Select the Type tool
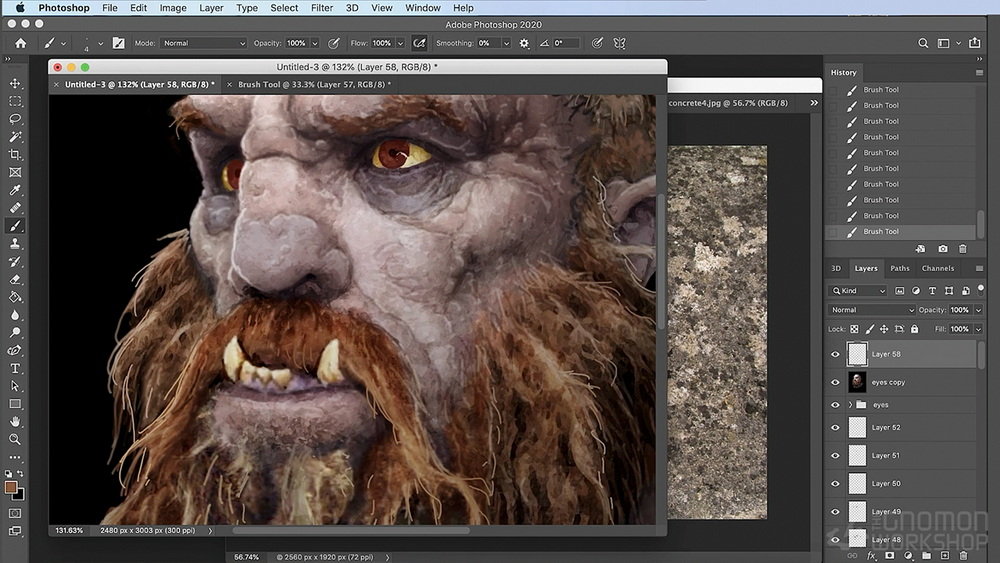Image resolution: width=1000 pixels, height=563 pixels. [x=15, y=369]
